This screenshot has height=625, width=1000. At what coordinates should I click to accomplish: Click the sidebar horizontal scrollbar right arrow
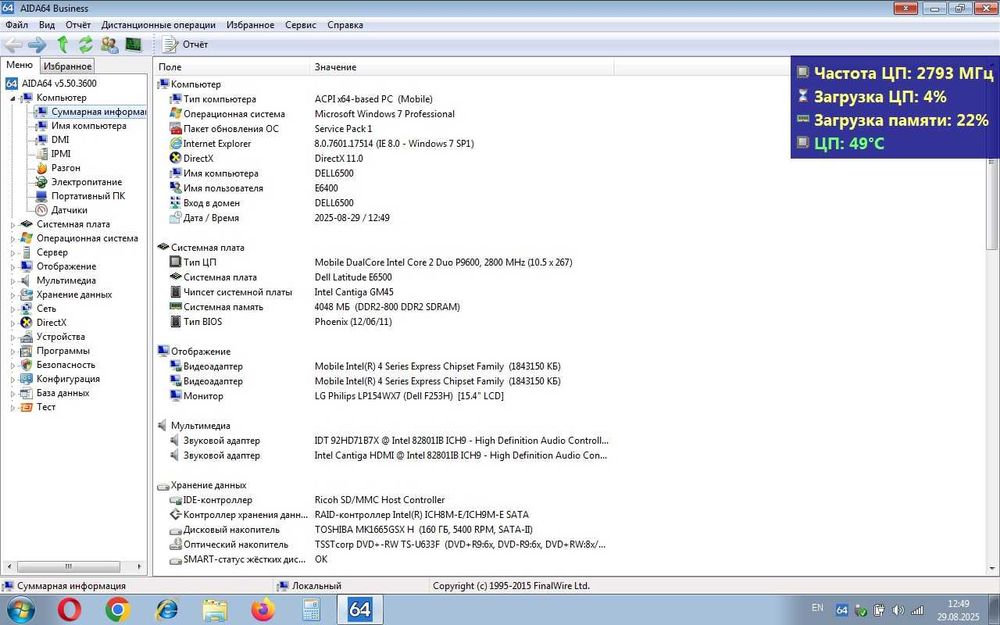140,566
